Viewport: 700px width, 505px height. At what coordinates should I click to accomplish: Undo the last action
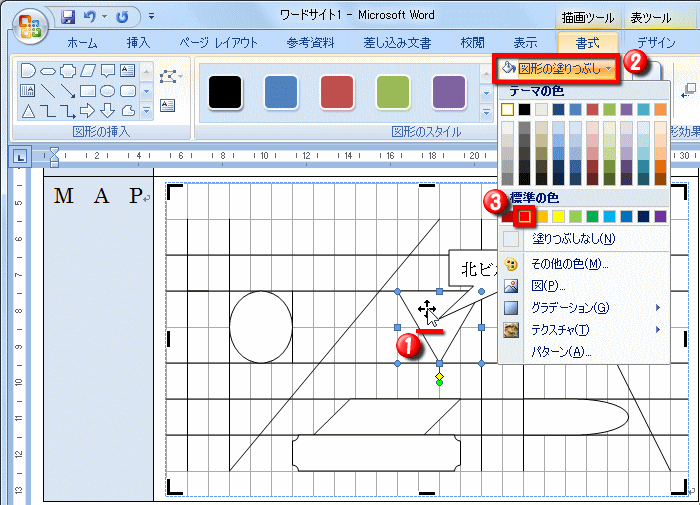pos(90,17)
